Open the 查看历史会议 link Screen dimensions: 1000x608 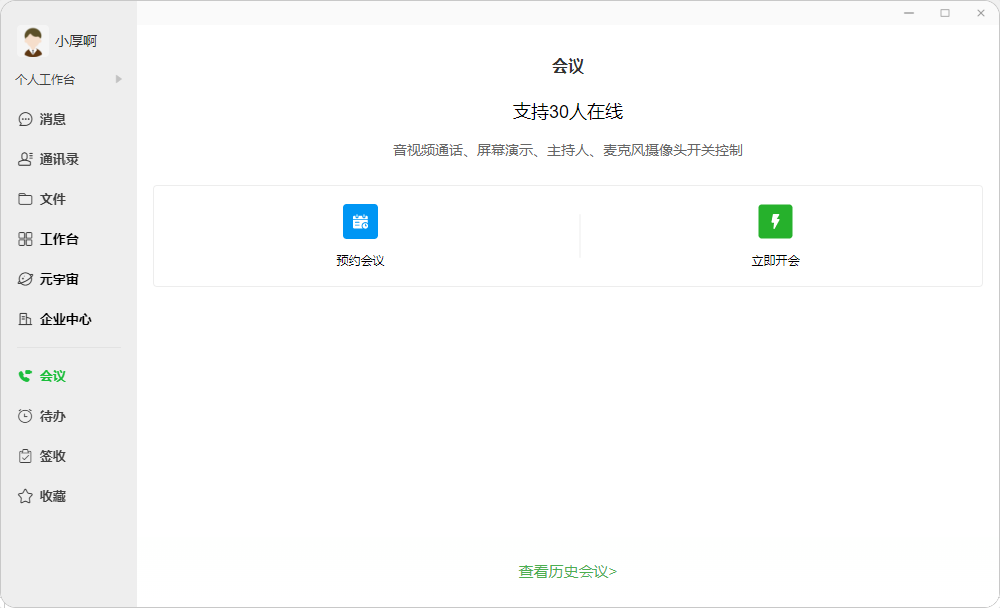pyautogui.click(x=568, y=572)
